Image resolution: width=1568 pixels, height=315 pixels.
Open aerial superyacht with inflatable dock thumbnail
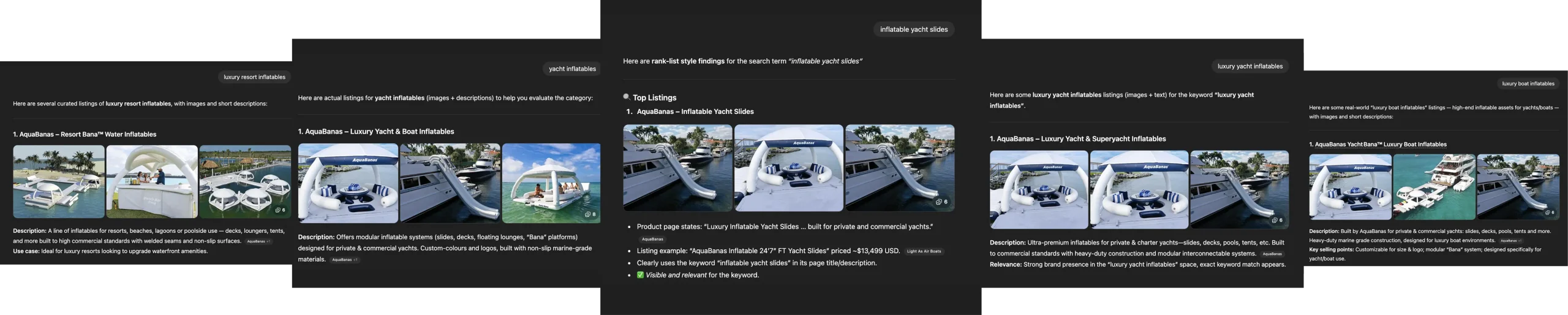[1434, 187]
